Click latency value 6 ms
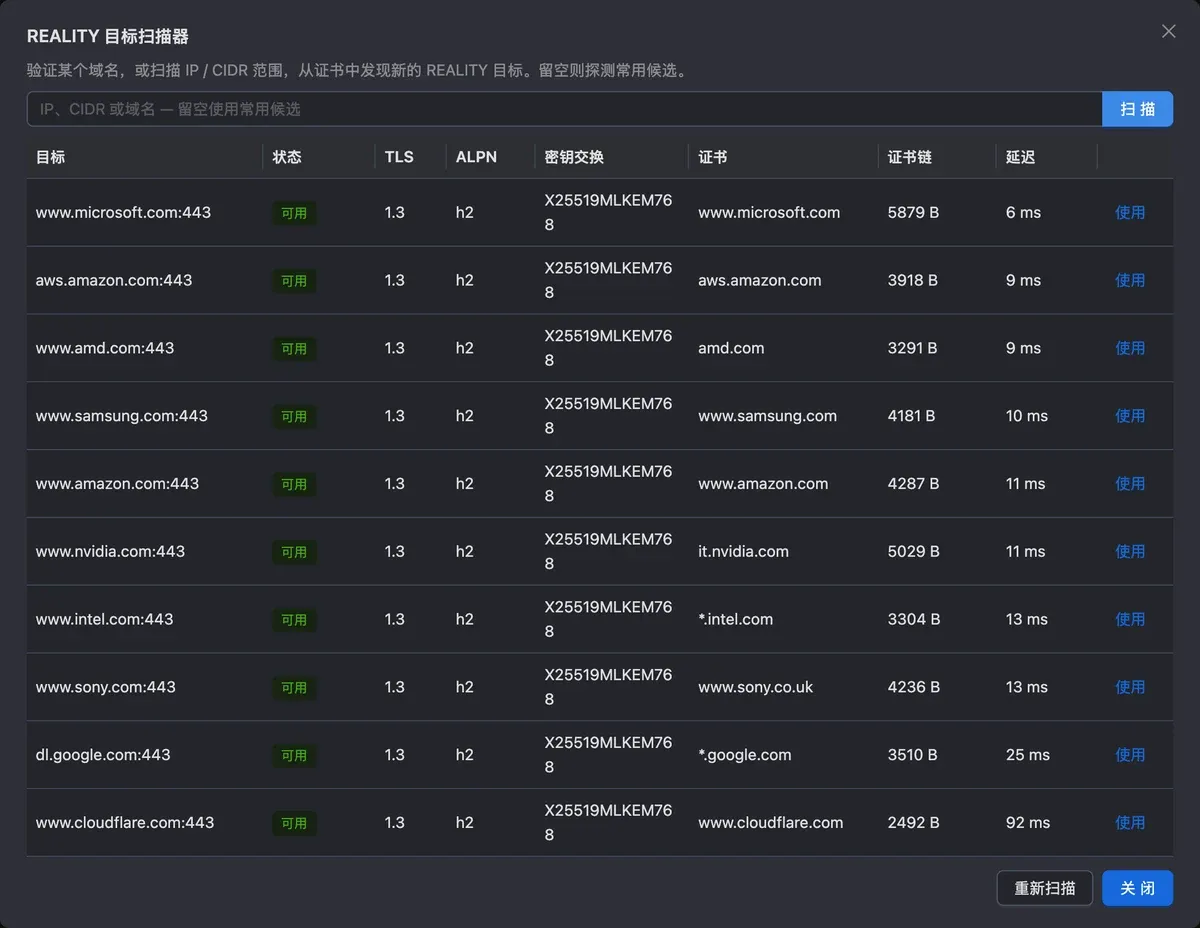Viewport: 1200px width, 928px height. coord(1023,212)
